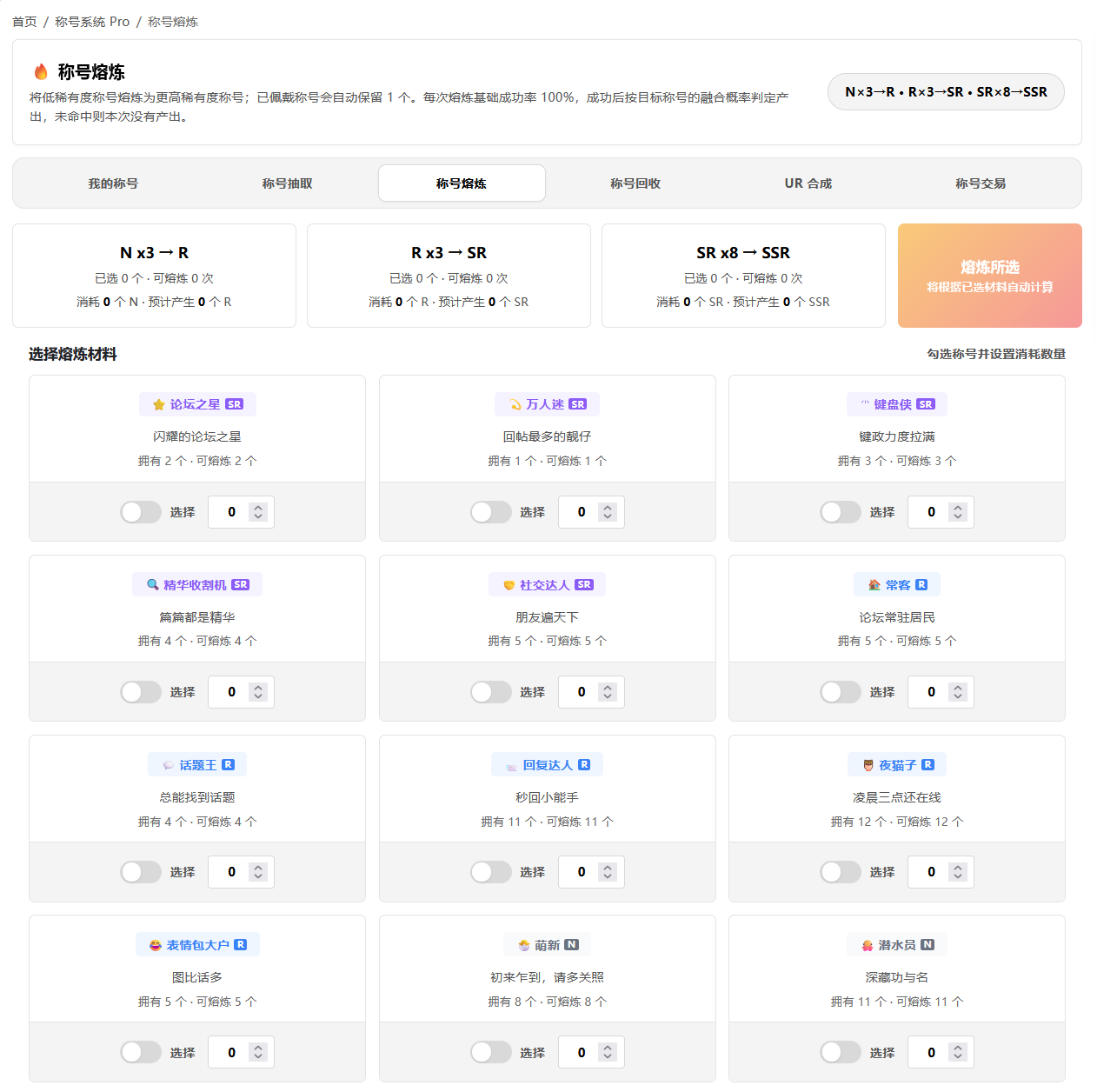Screen dimensions: 1097x1092
Task: Click the quantity stepper arrows for 键盘侠
Action: tap(958, 512)
